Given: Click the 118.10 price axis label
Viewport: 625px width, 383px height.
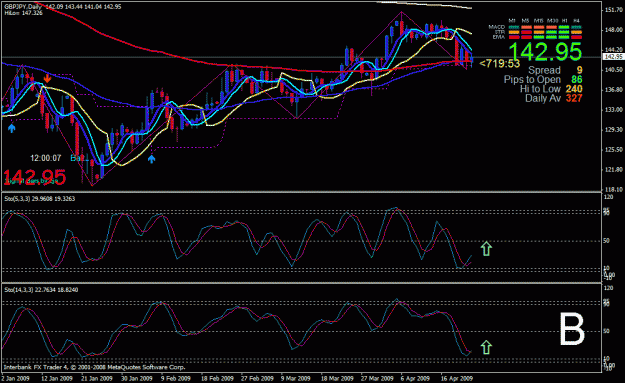Looking at the screenshot, I should 613,189.
